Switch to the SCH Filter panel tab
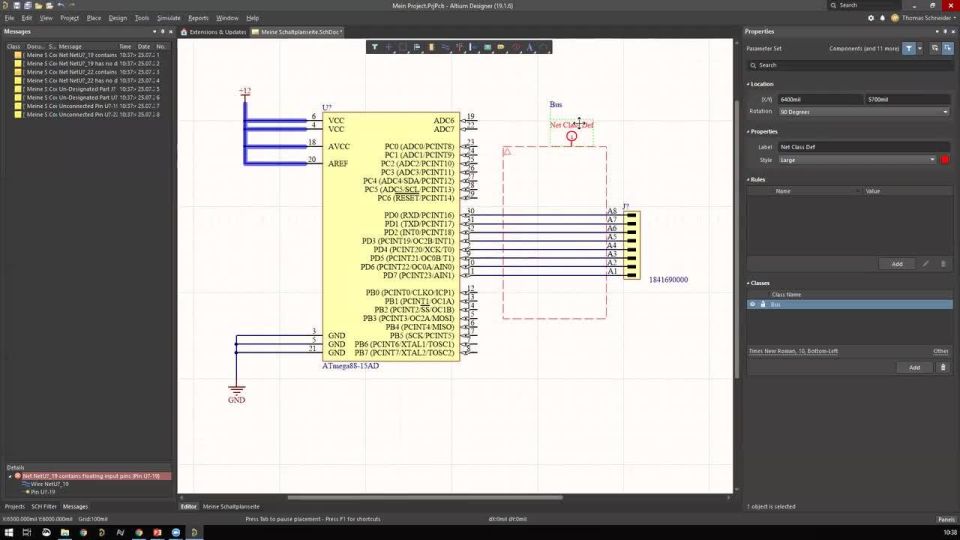 point(43,506)
